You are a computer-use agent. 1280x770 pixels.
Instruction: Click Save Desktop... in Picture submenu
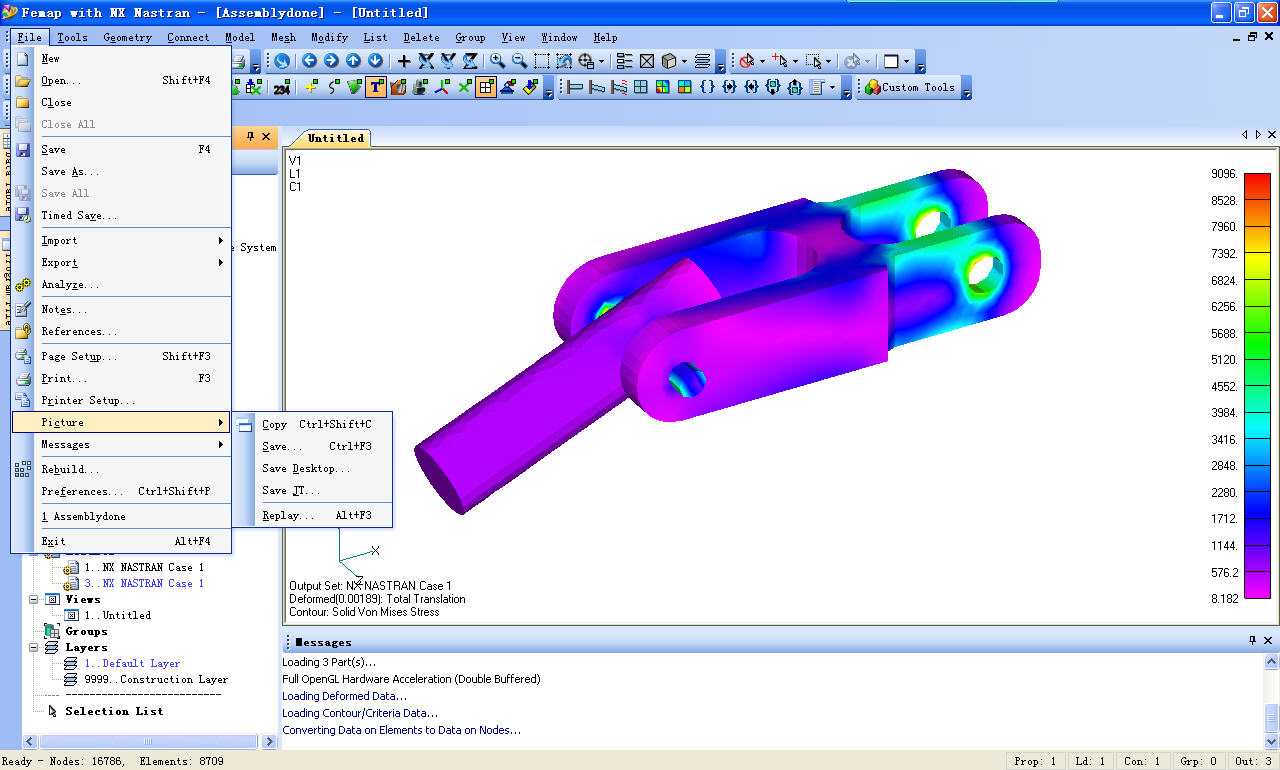coord(312,468)
